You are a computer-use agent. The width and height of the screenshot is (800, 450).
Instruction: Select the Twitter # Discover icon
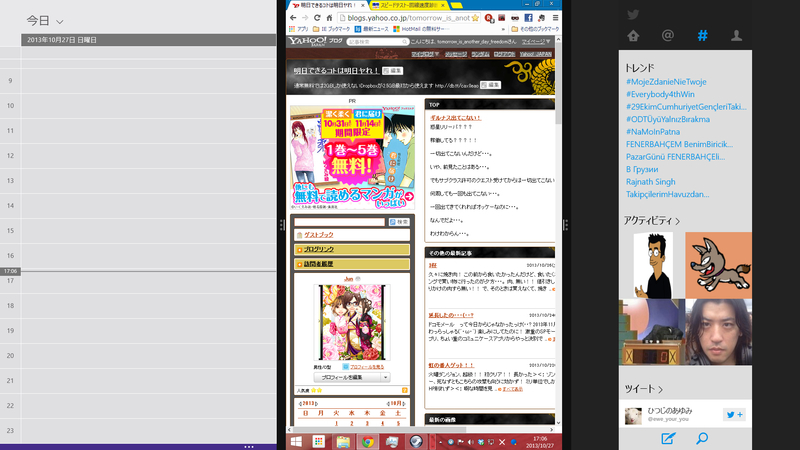coord(703,35)
